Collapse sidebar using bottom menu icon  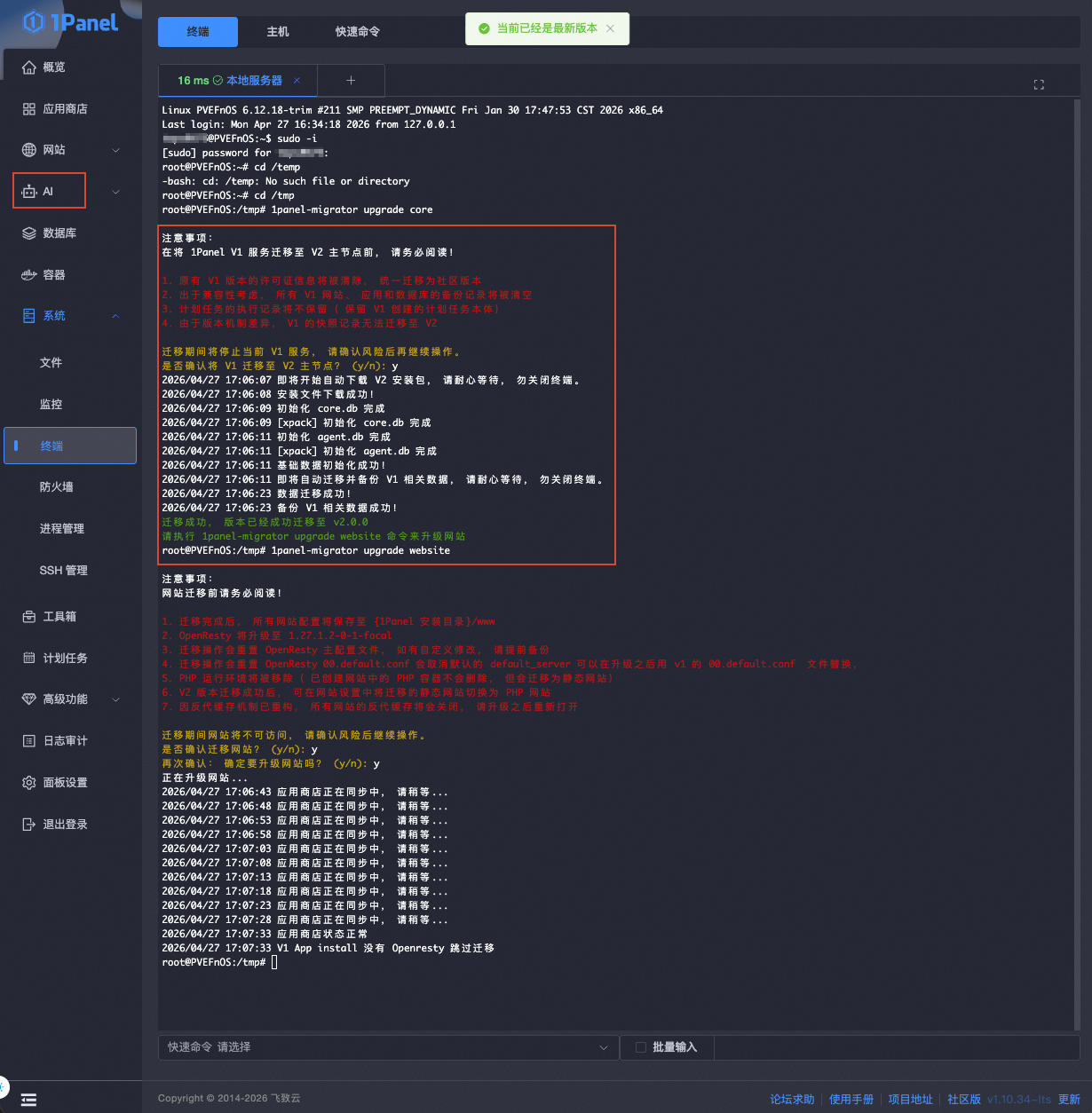coord(29,1100)
